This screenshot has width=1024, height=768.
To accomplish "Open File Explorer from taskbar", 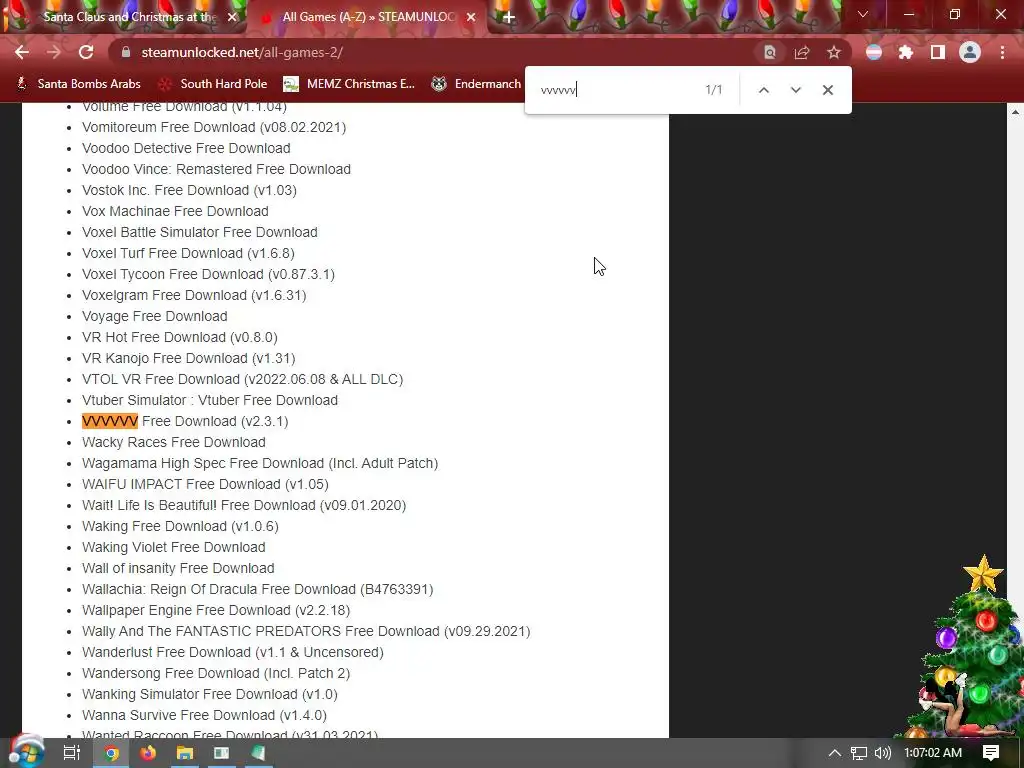I will tap(185, 753).
